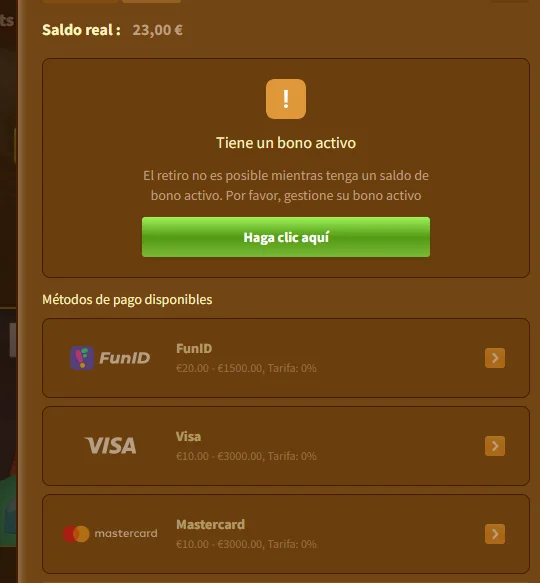Click the dimmed page area behind panel
540x583 pixels.
pyautogui.click(x=8, y=223)
